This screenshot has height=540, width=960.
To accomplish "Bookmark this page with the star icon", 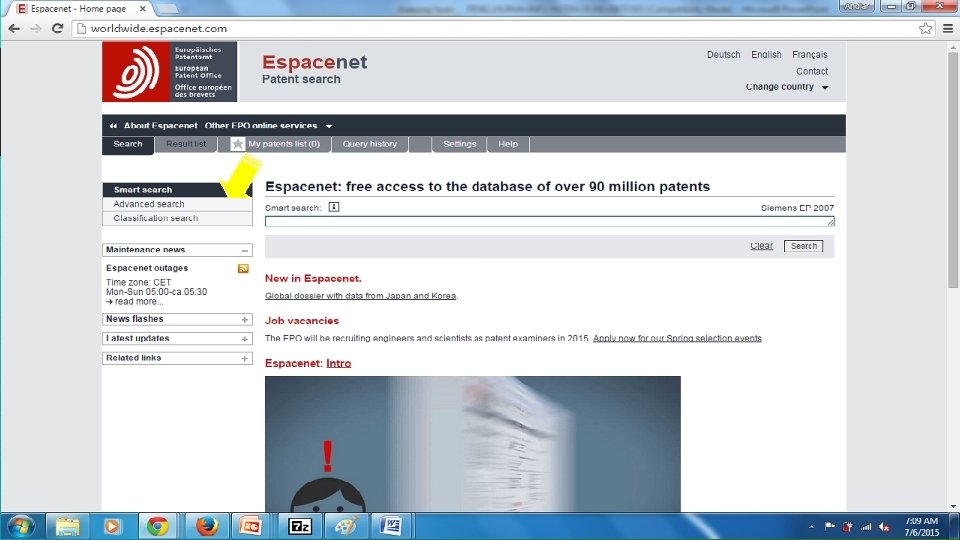I will pos(925,28).
